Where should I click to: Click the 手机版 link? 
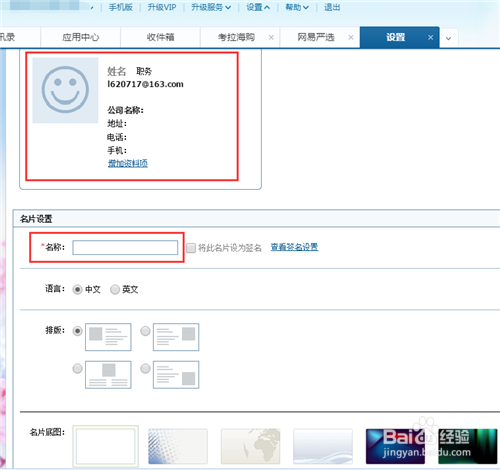(x=120, y=7)
